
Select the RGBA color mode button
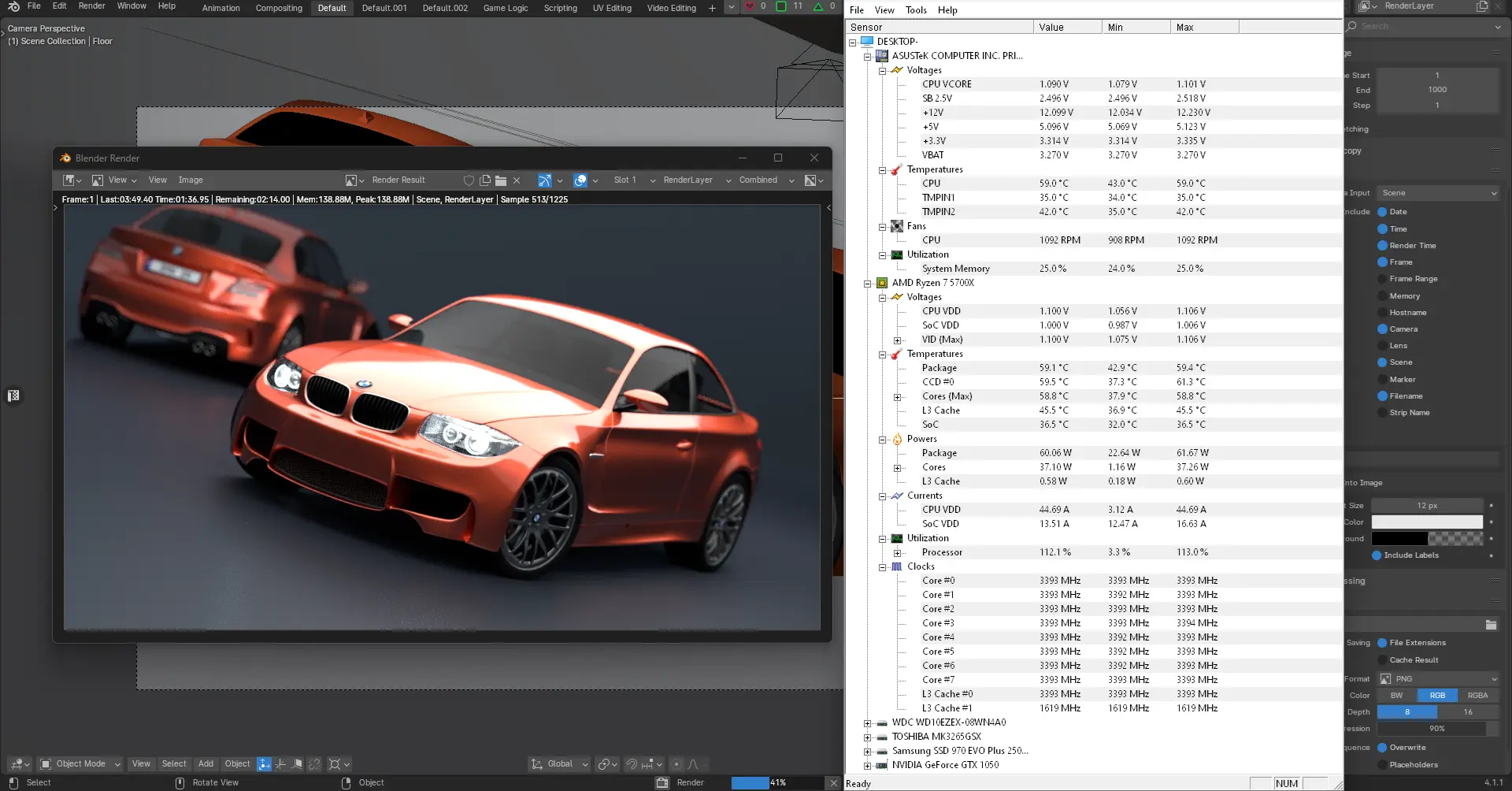pos(1477,696)
